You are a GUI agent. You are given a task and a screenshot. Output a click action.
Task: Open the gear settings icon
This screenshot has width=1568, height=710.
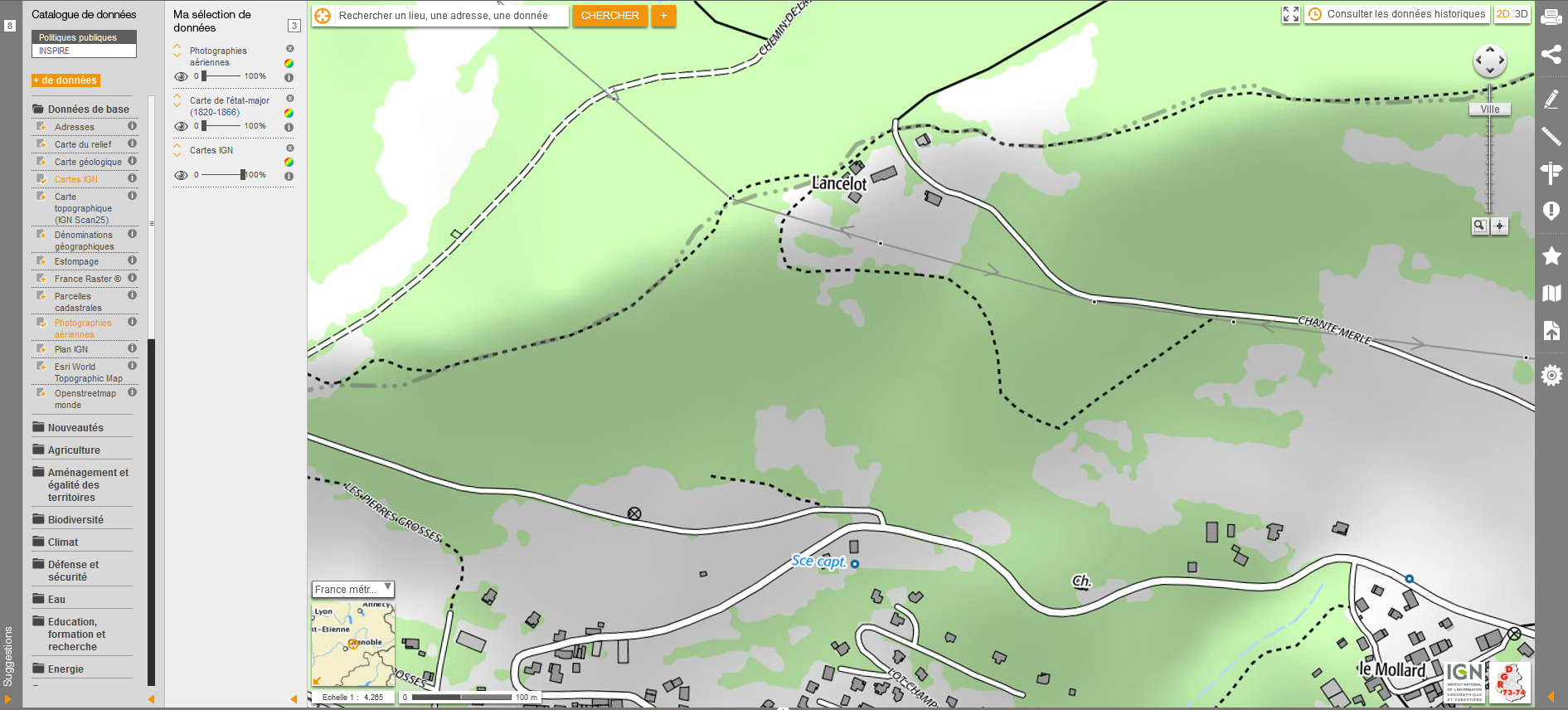1551,375
